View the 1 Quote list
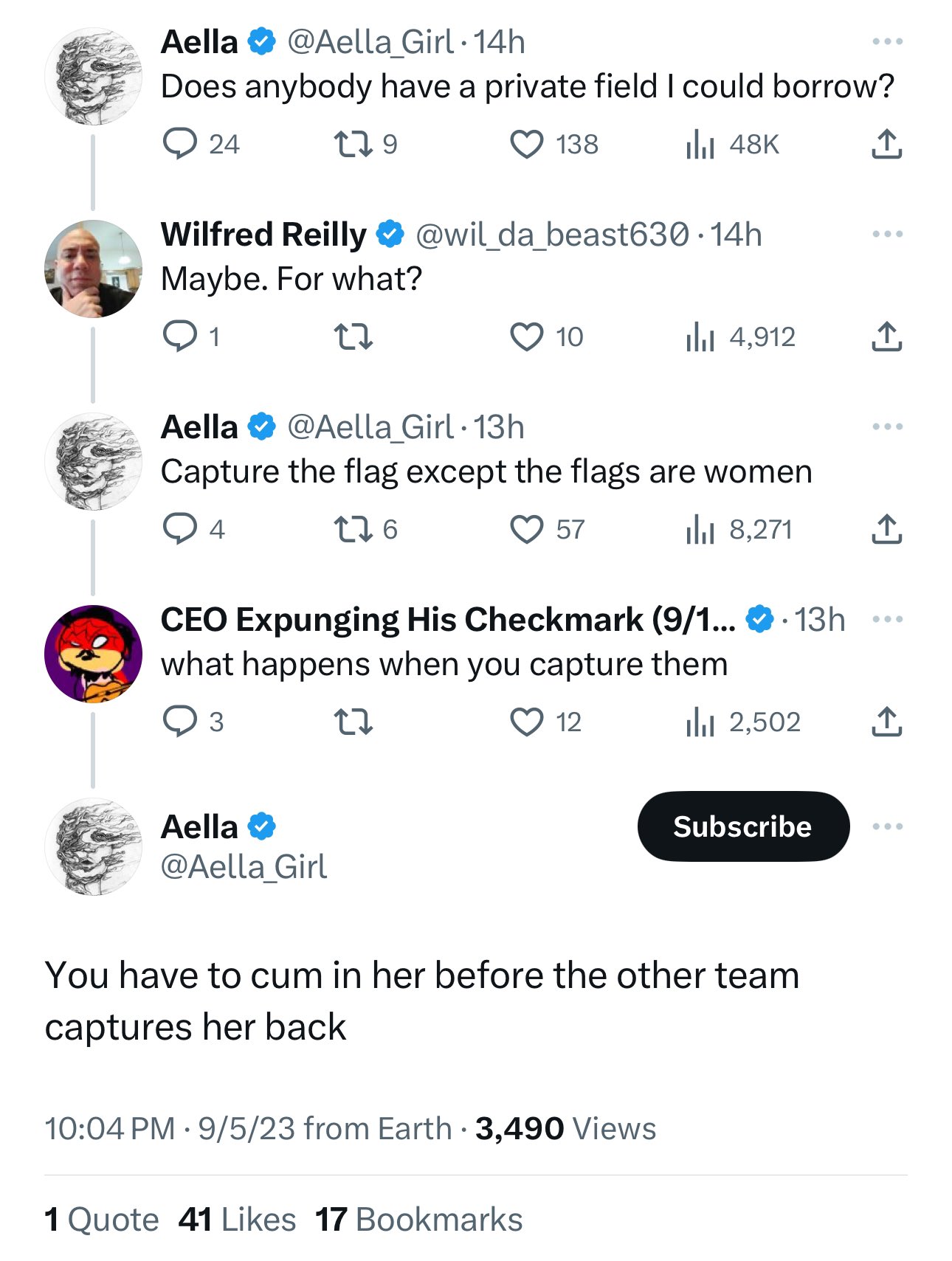Viewport: 952px width, 1261px height. [102, 1220]
